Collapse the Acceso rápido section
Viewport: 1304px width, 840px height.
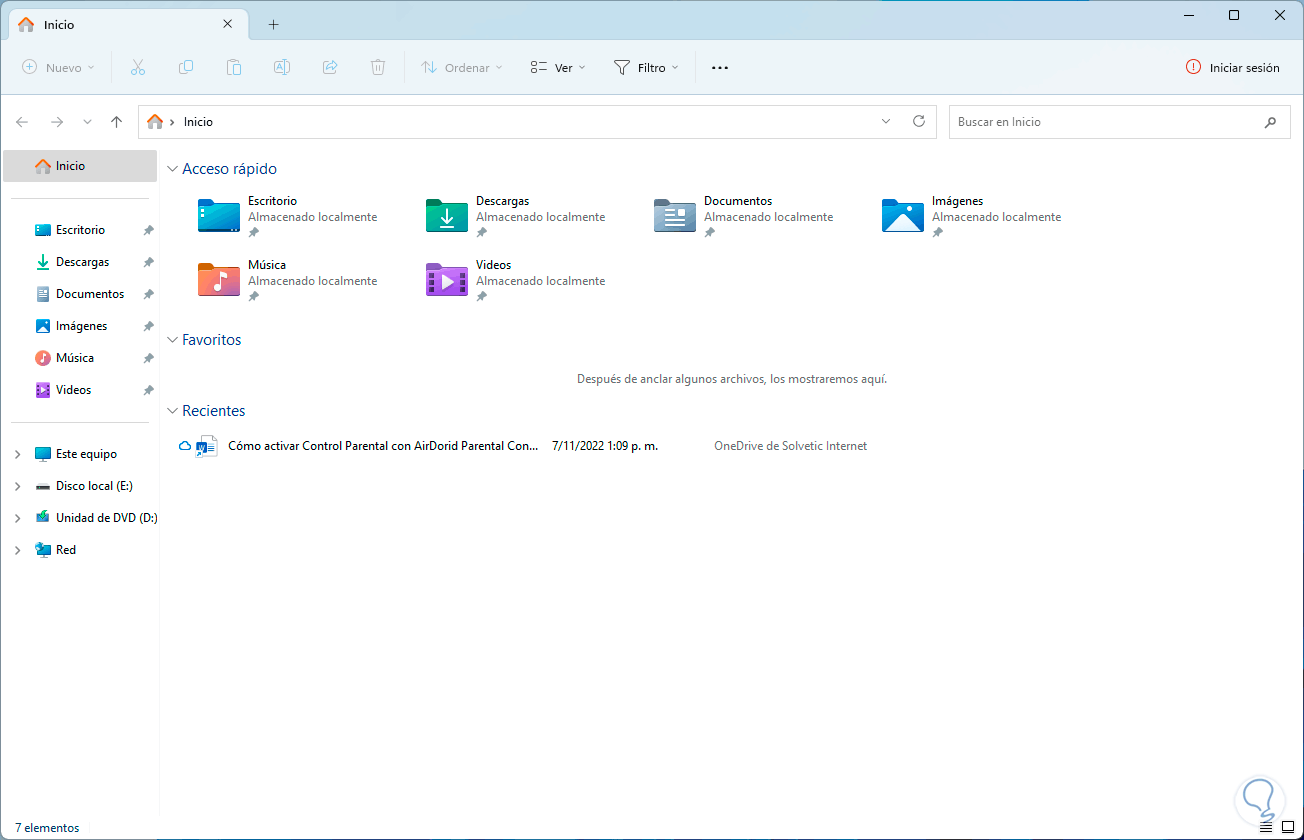(172, 168)
